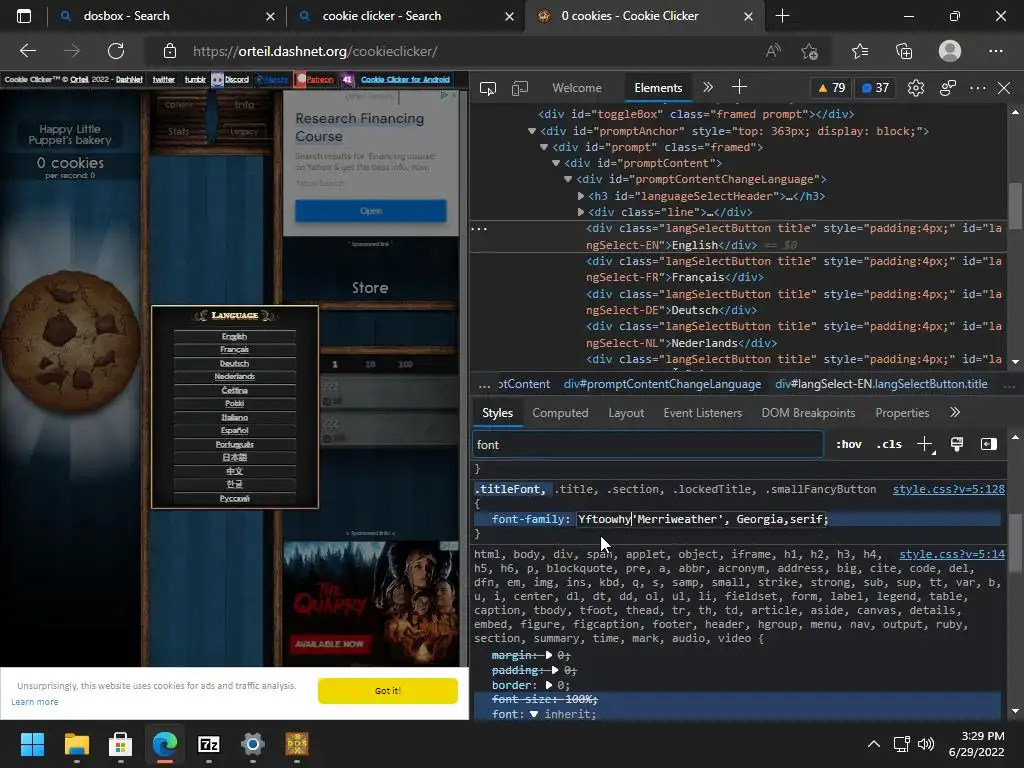Viewport: 1024px width, 768px height.
Task: Choose Français in Language dialog
Action: (234, 350)
